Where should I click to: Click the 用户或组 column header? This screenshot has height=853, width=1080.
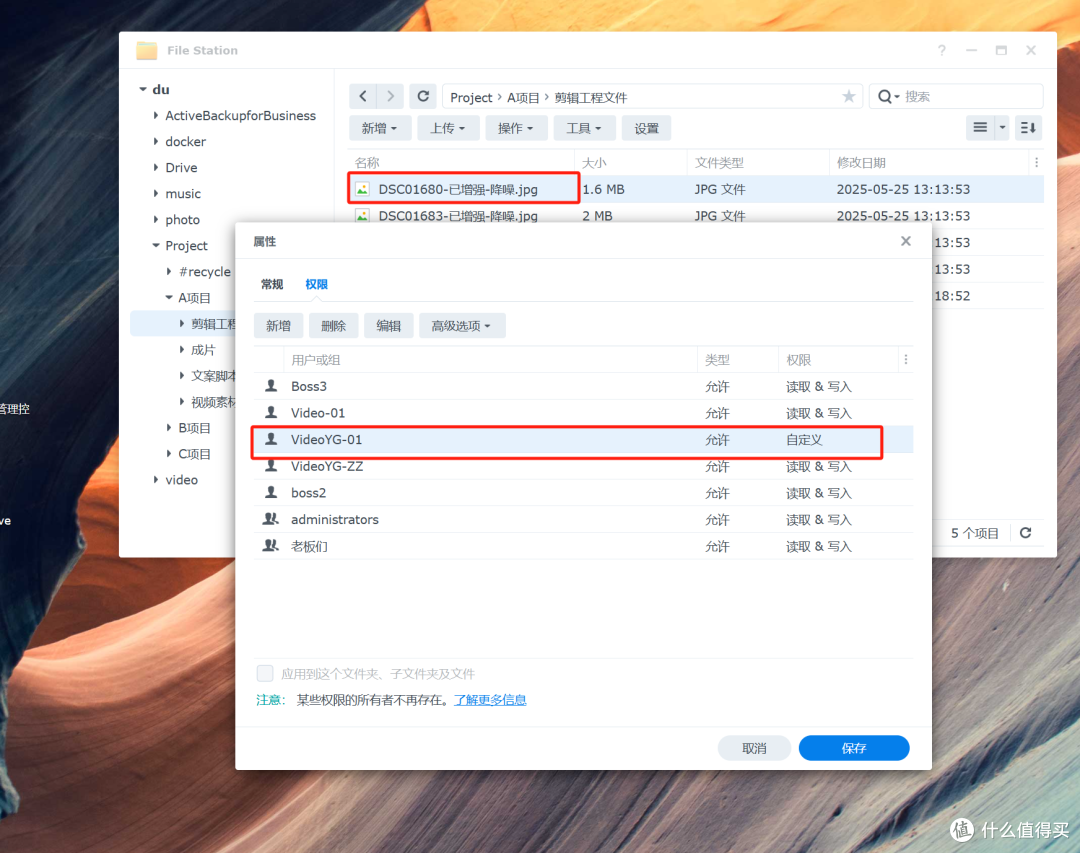tap(490, 360)
